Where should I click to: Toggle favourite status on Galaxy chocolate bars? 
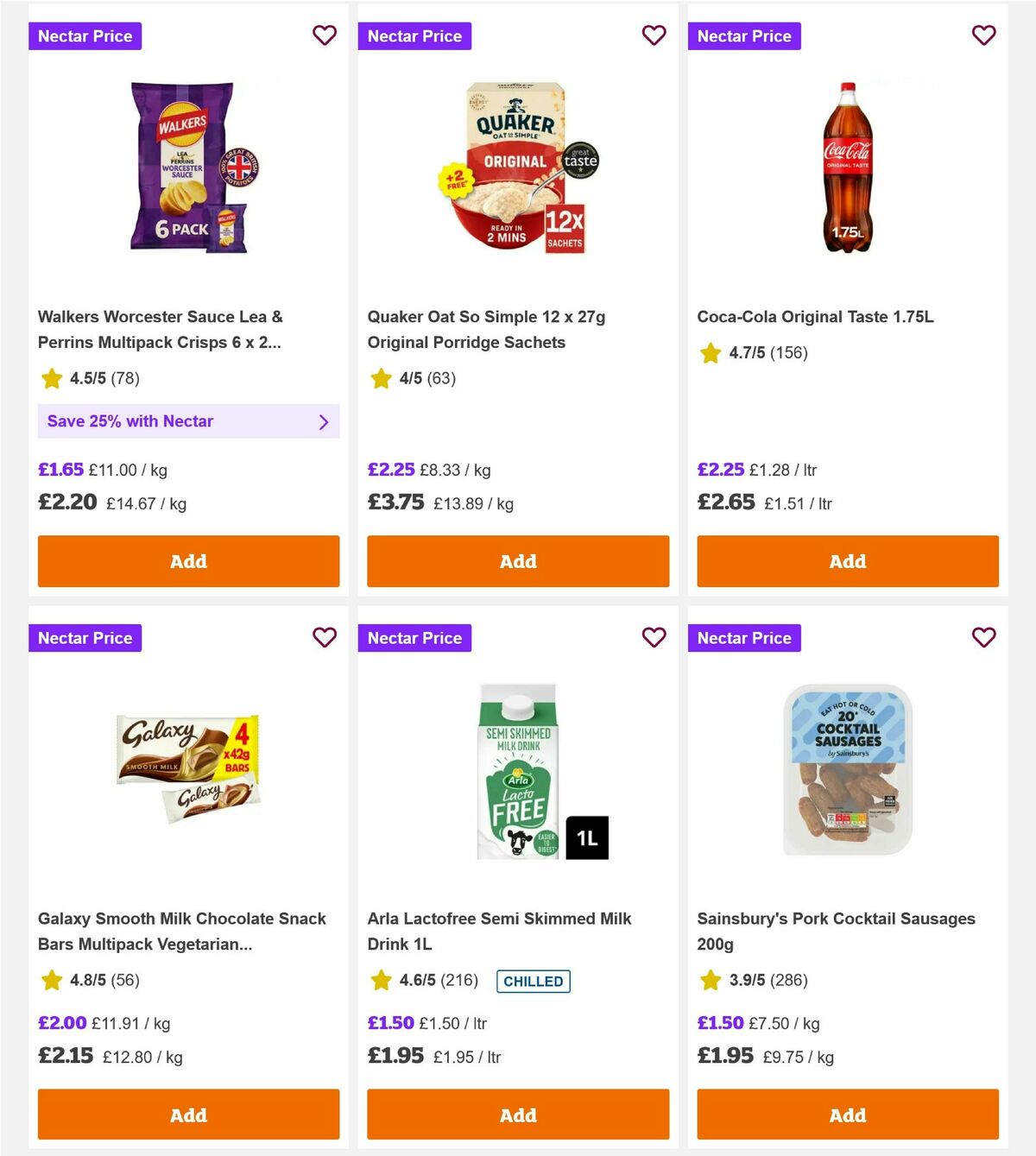tap(325, 637)
